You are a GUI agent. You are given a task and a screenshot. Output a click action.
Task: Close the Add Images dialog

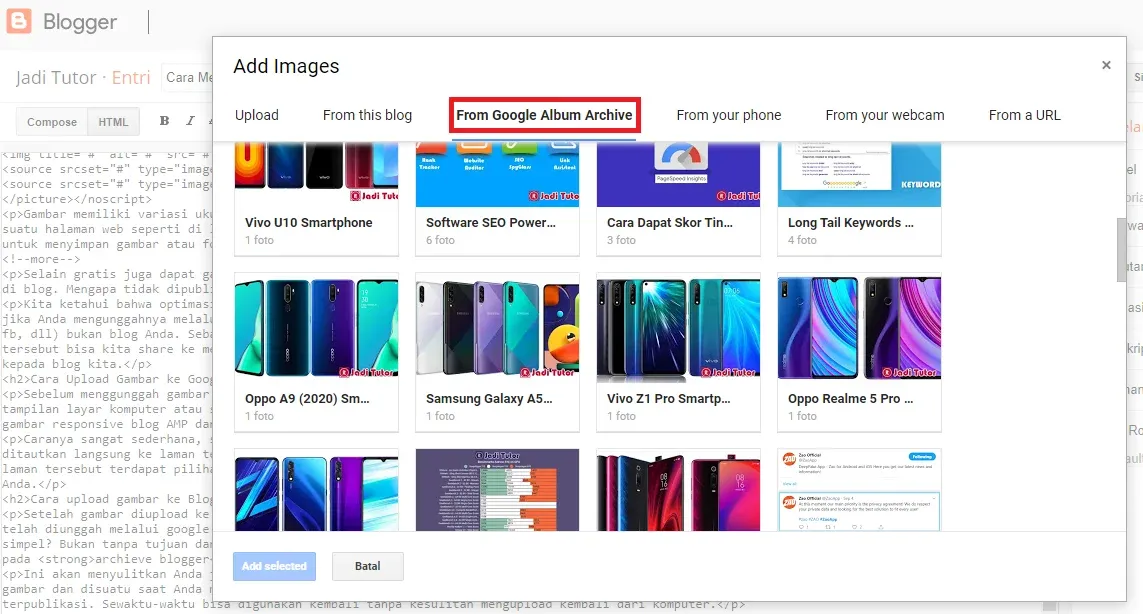pyautogui.click(x=1106, y=65)
